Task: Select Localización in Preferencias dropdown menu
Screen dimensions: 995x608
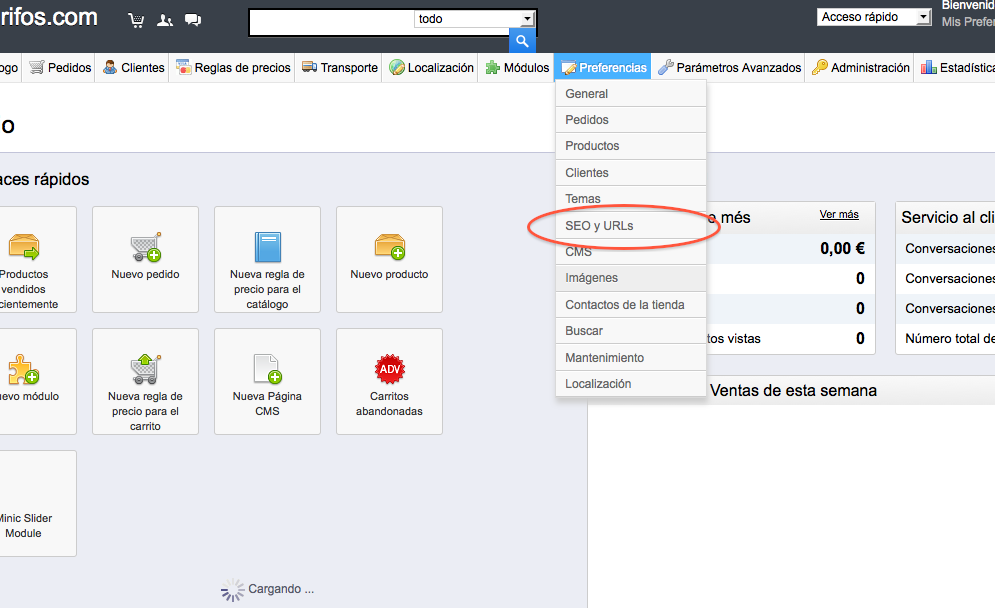Action: click(631, 383)
